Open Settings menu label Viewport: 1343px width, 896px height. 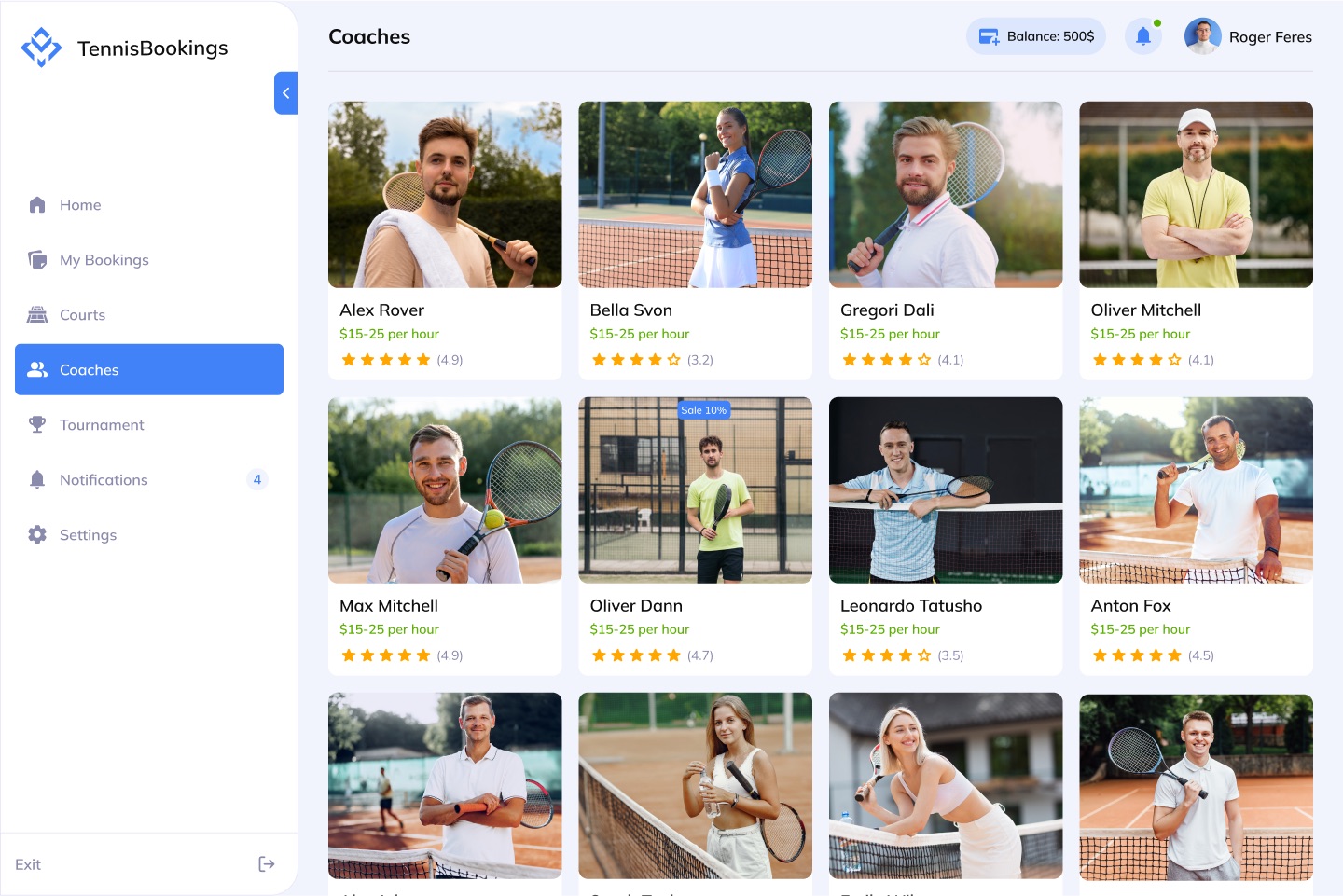(88, 535)
